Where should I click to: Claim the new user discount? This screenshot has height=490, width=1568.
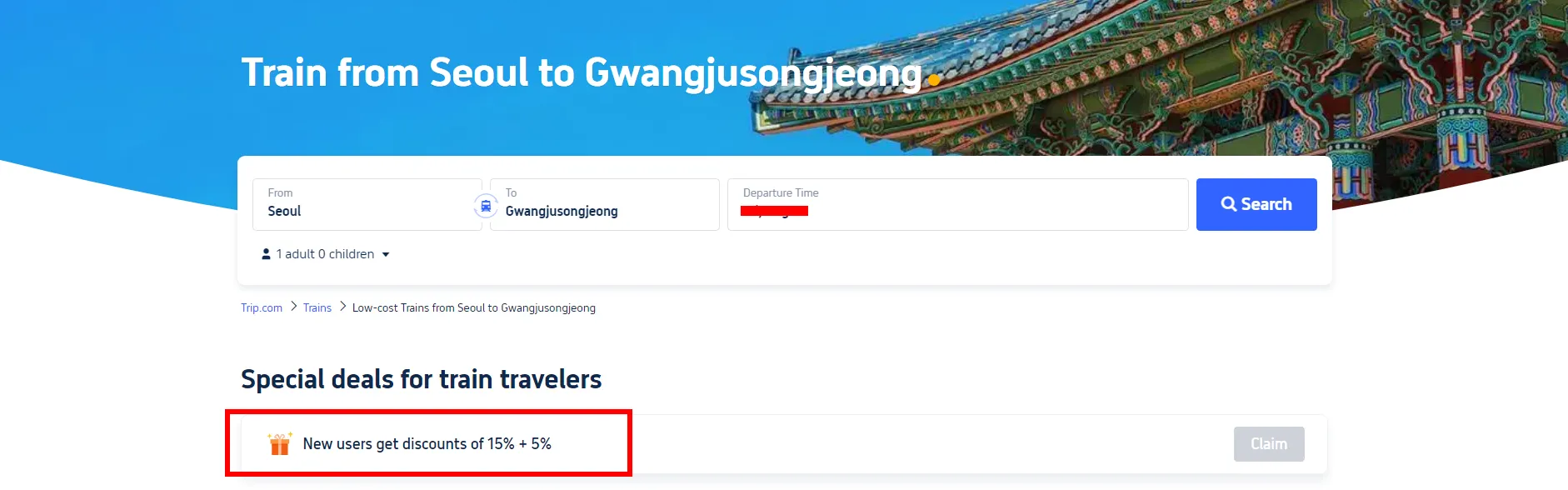tap(1269, 444)
